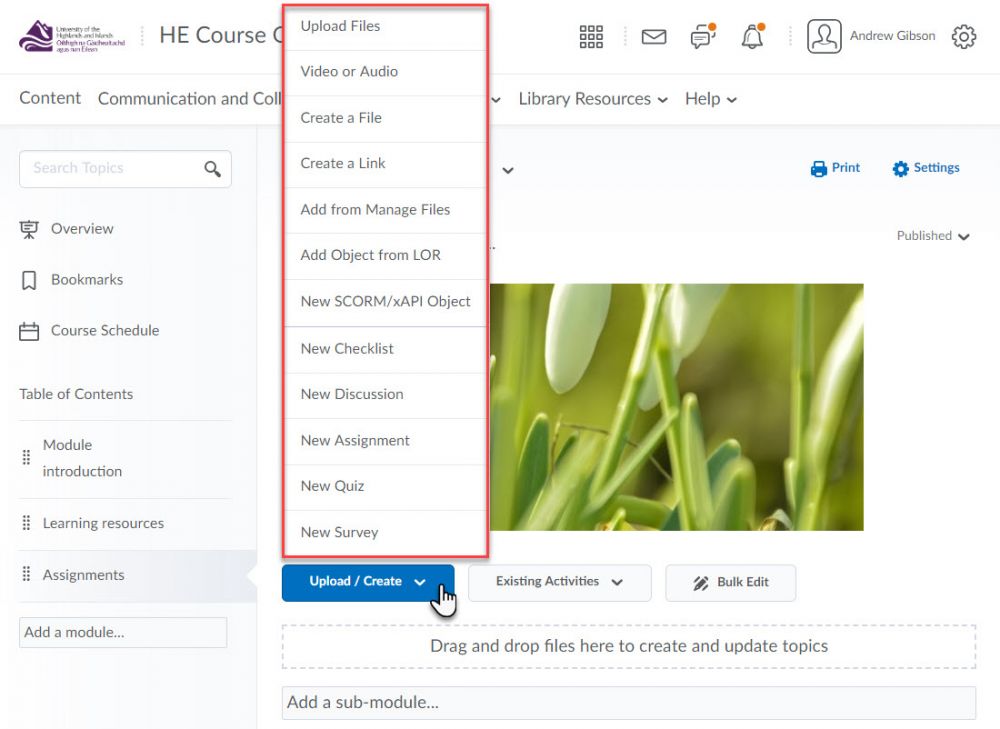This screenshot has height=729, width=1000.
Task: Choose Add from Manage Files
Action: [385, 210]
